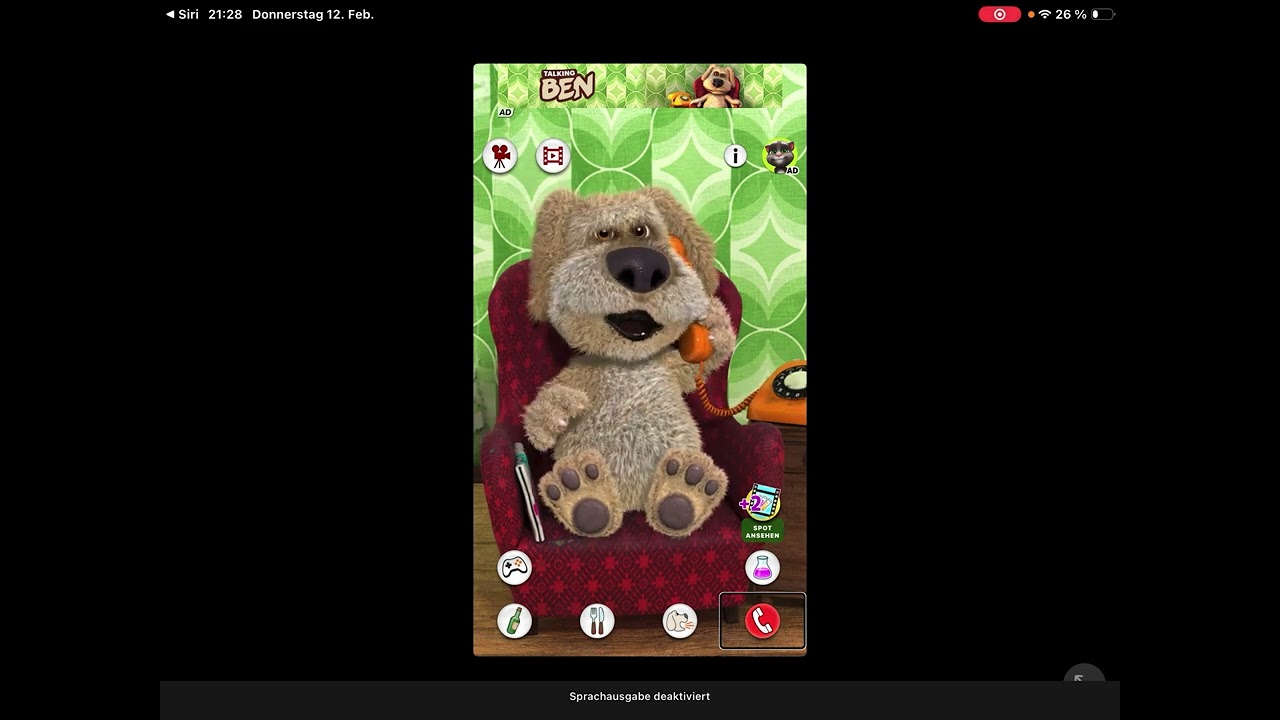Open the game controller mini-games icon
The height and width of the screenshot is (720, 1280).
(x=515, y=568)
